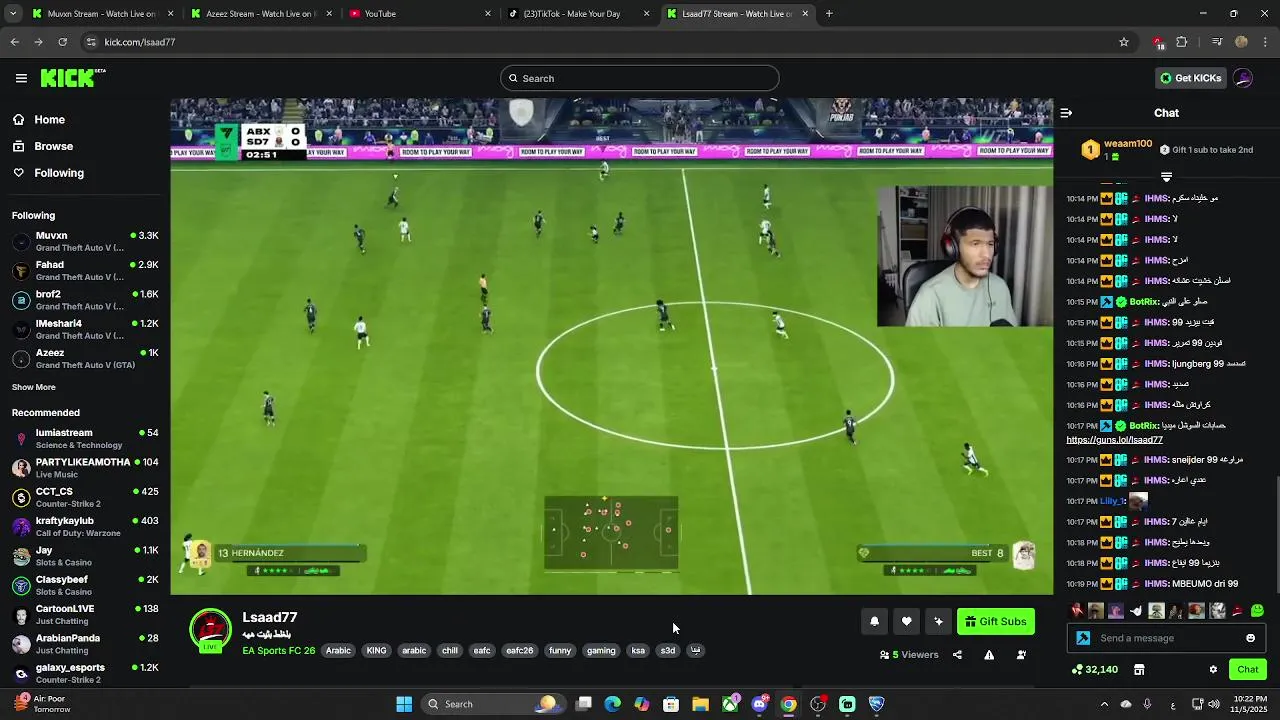Click the Kick search box
This screenshot has width=1280, height=720.
tap(639, 78)
